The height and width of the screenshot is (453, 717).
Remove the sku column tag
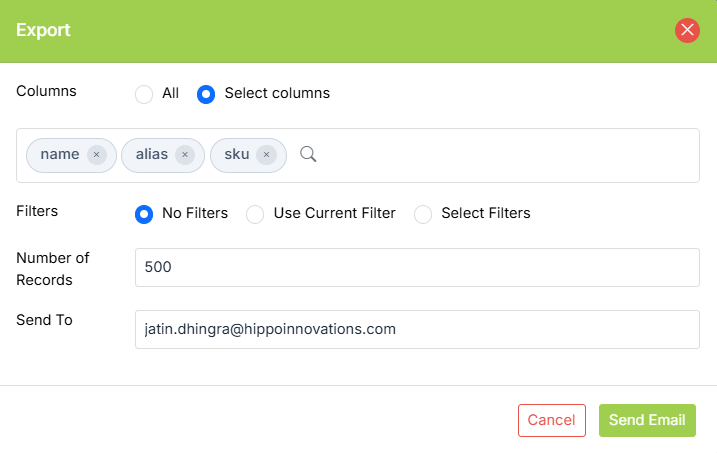(266, 155)
